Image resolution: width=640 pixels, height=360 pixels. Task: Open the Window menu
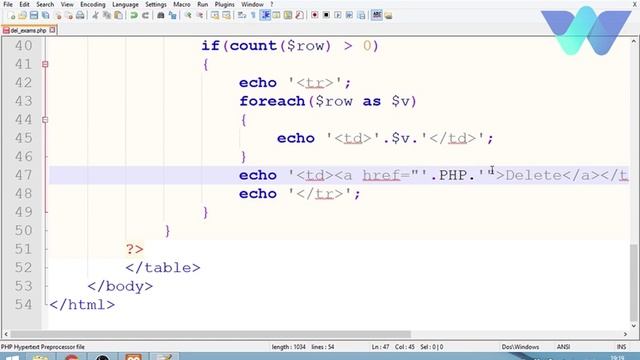(x=252, y=4)
